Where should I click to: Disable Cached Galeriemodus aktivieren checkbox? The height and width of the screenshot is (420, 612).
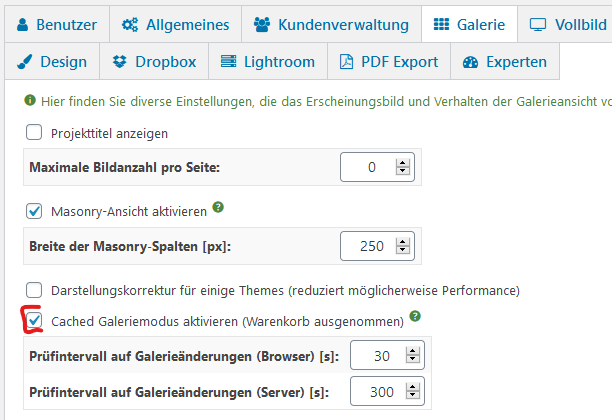(x=34, y=321)
